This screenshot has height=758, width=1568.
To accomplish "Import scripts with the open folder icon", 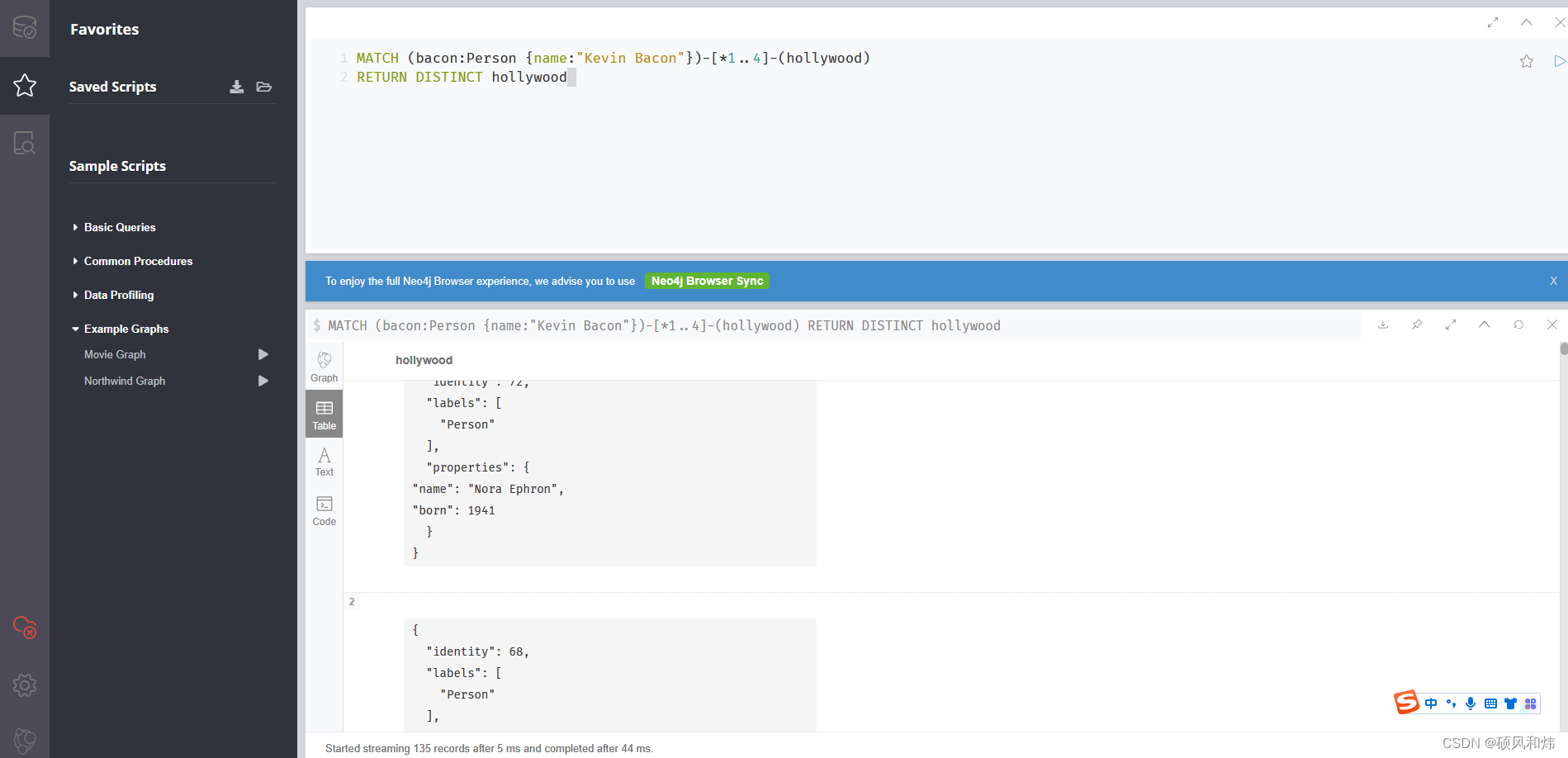I will [x=264, y=87].
